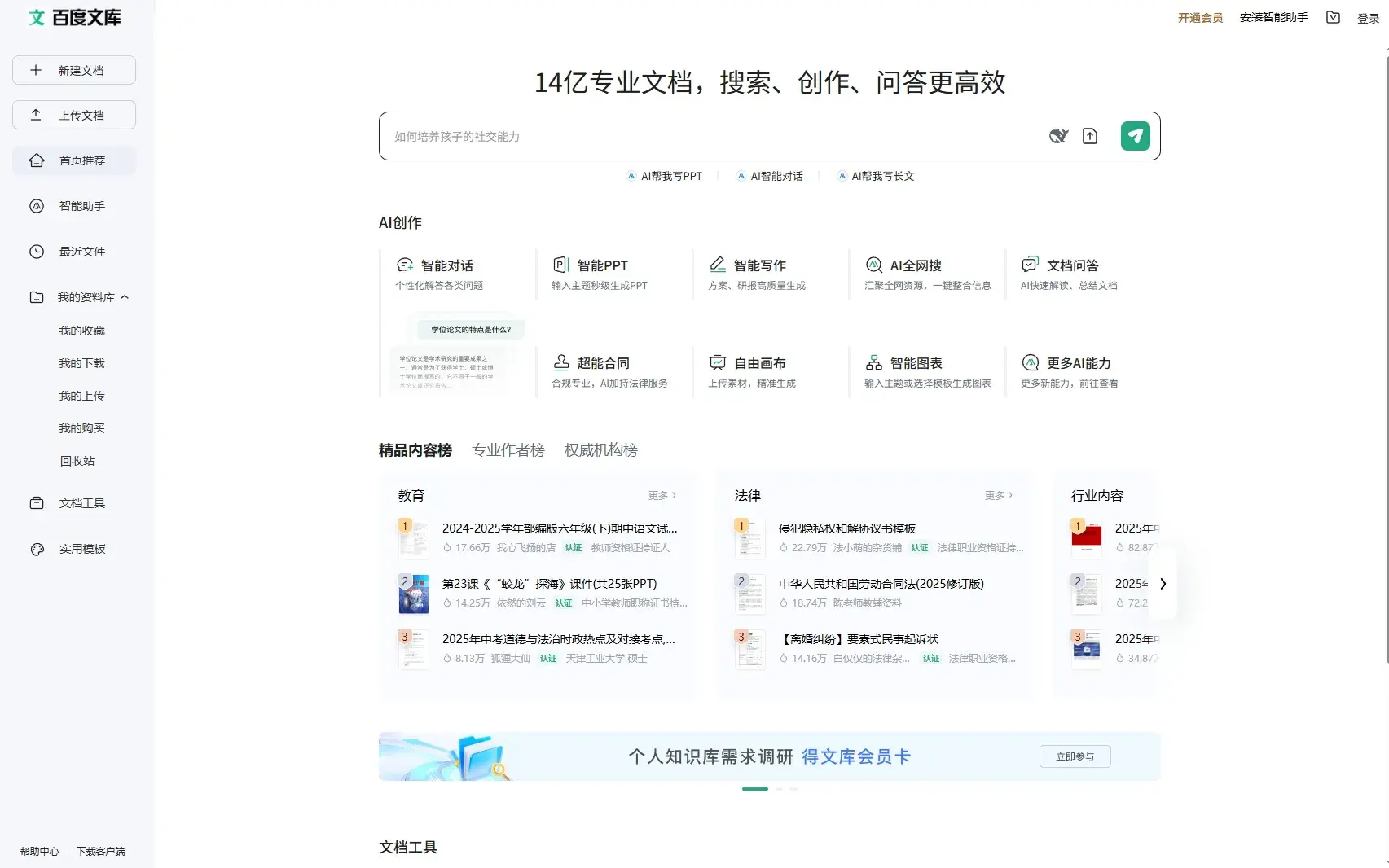Click the 智能图表 chart icon
This screenshot has width=1389, height=868.
pos(874,362)
